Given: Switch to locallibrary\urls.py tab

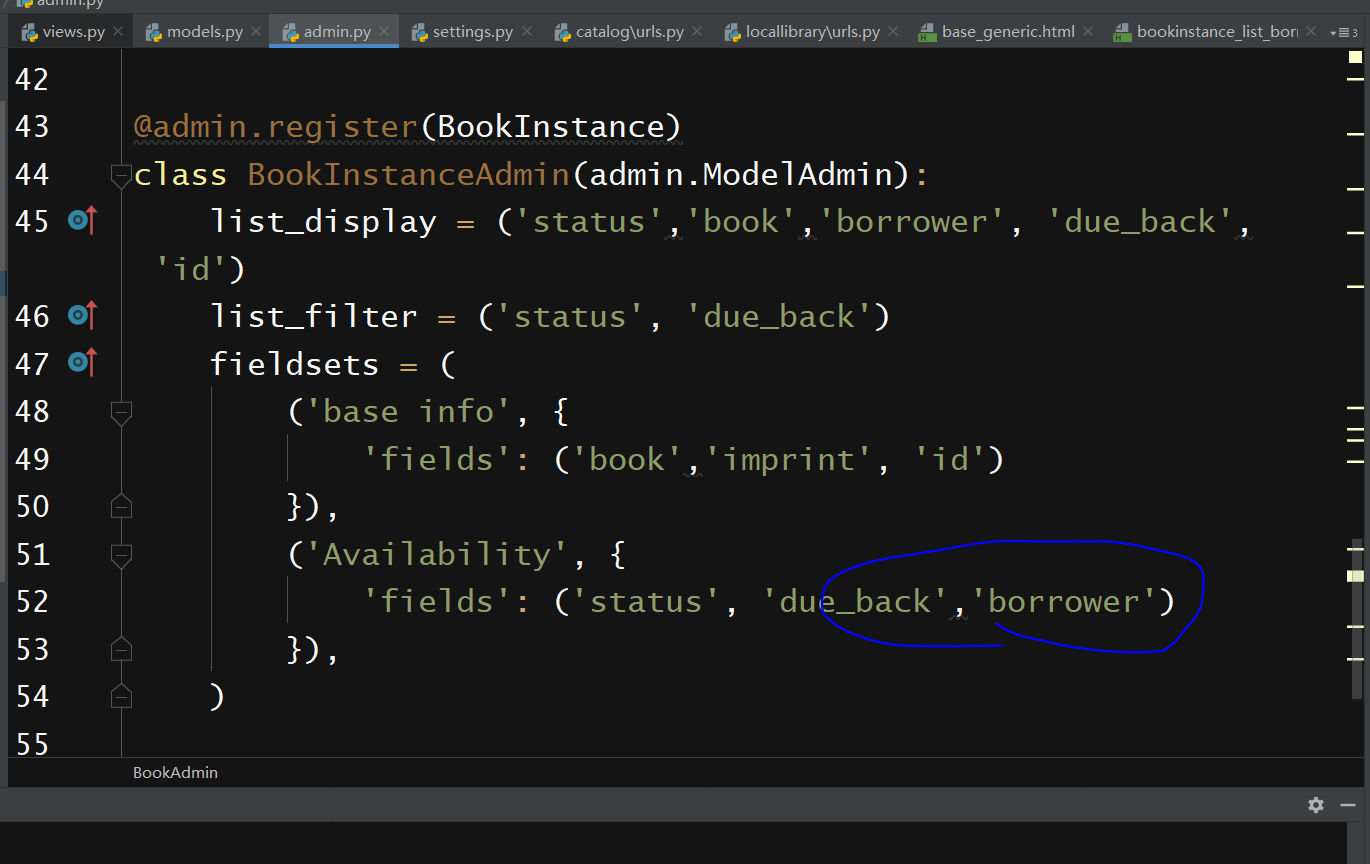Looking at the screenshot, I should 811,32.
